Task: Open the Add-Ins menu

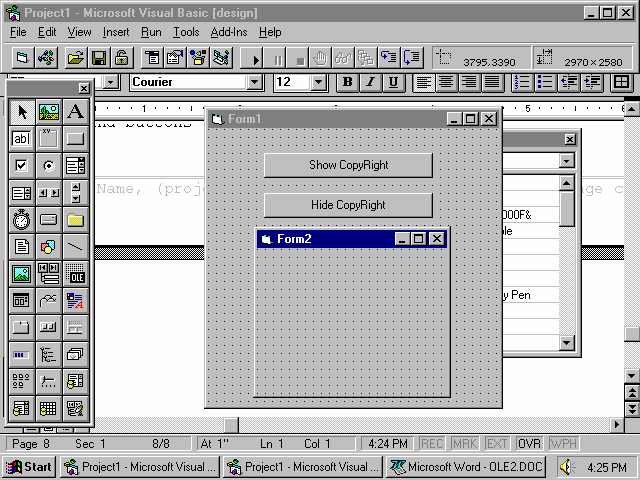Action: 229,32
